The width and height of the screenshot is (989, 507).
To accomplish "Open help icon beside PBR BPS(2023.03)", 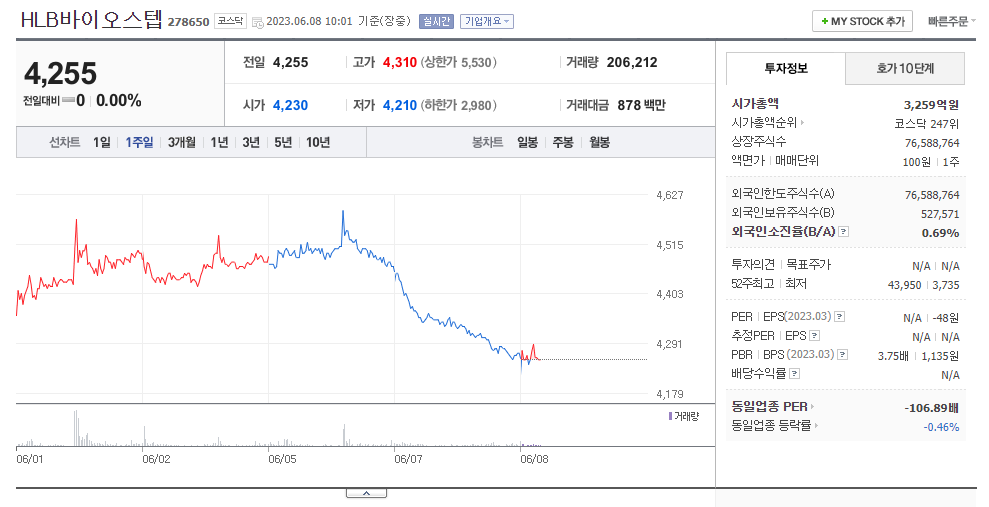I will click(x=843, y=354).
